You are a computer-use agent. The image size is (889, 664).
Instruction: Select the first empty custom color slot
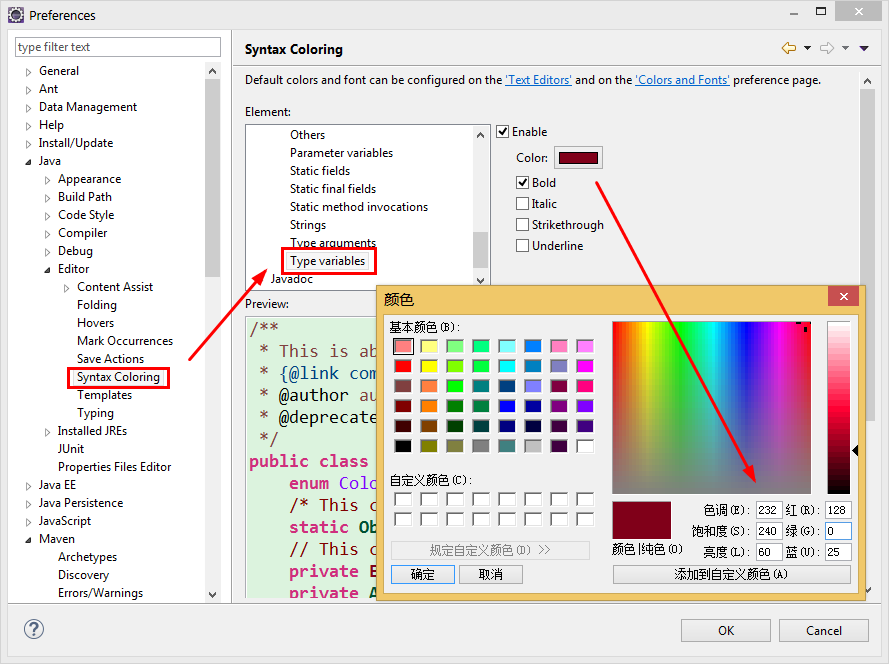403,499
